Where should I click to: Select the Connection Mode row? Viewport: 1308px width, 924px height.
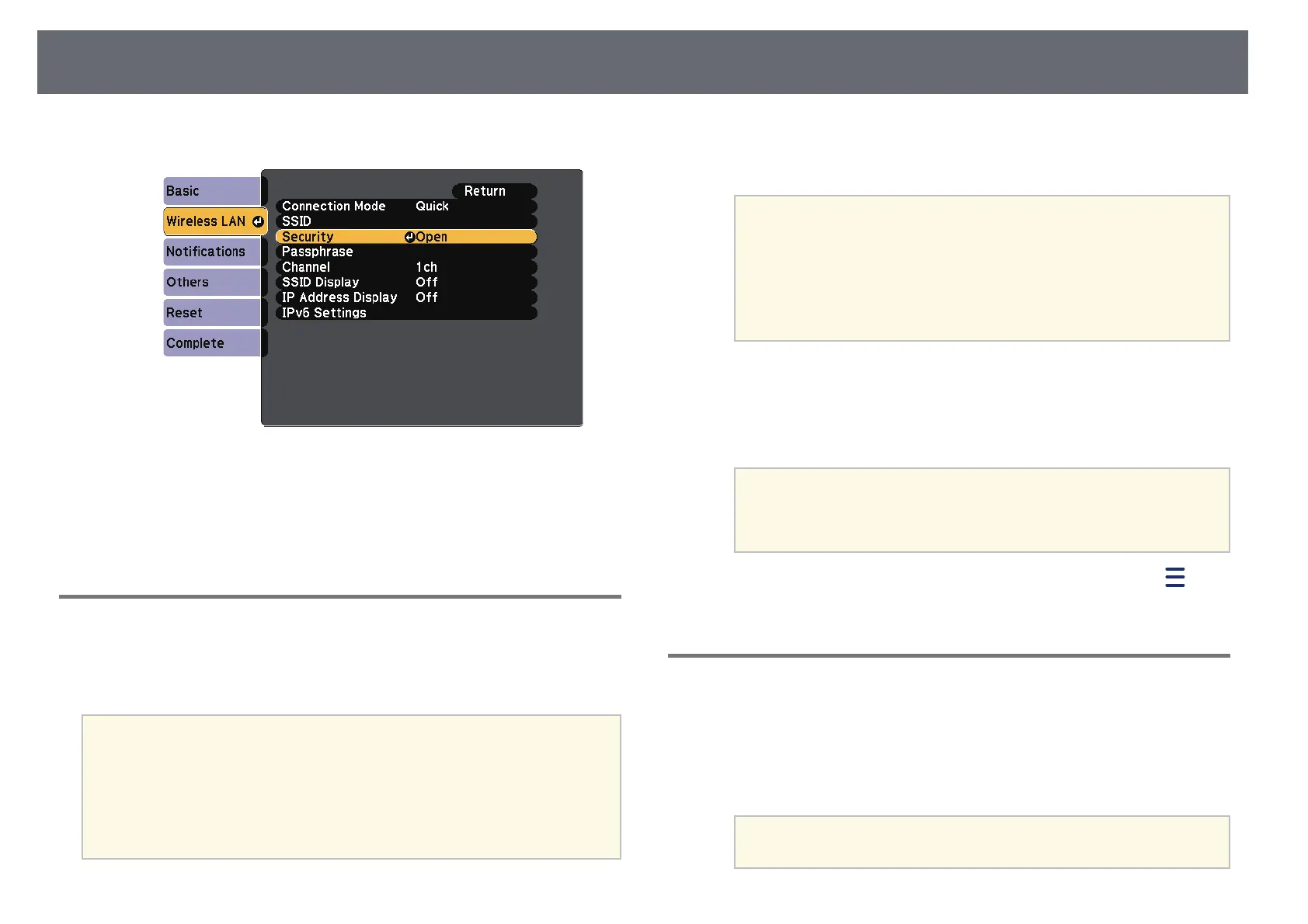(x=406, y=207)
